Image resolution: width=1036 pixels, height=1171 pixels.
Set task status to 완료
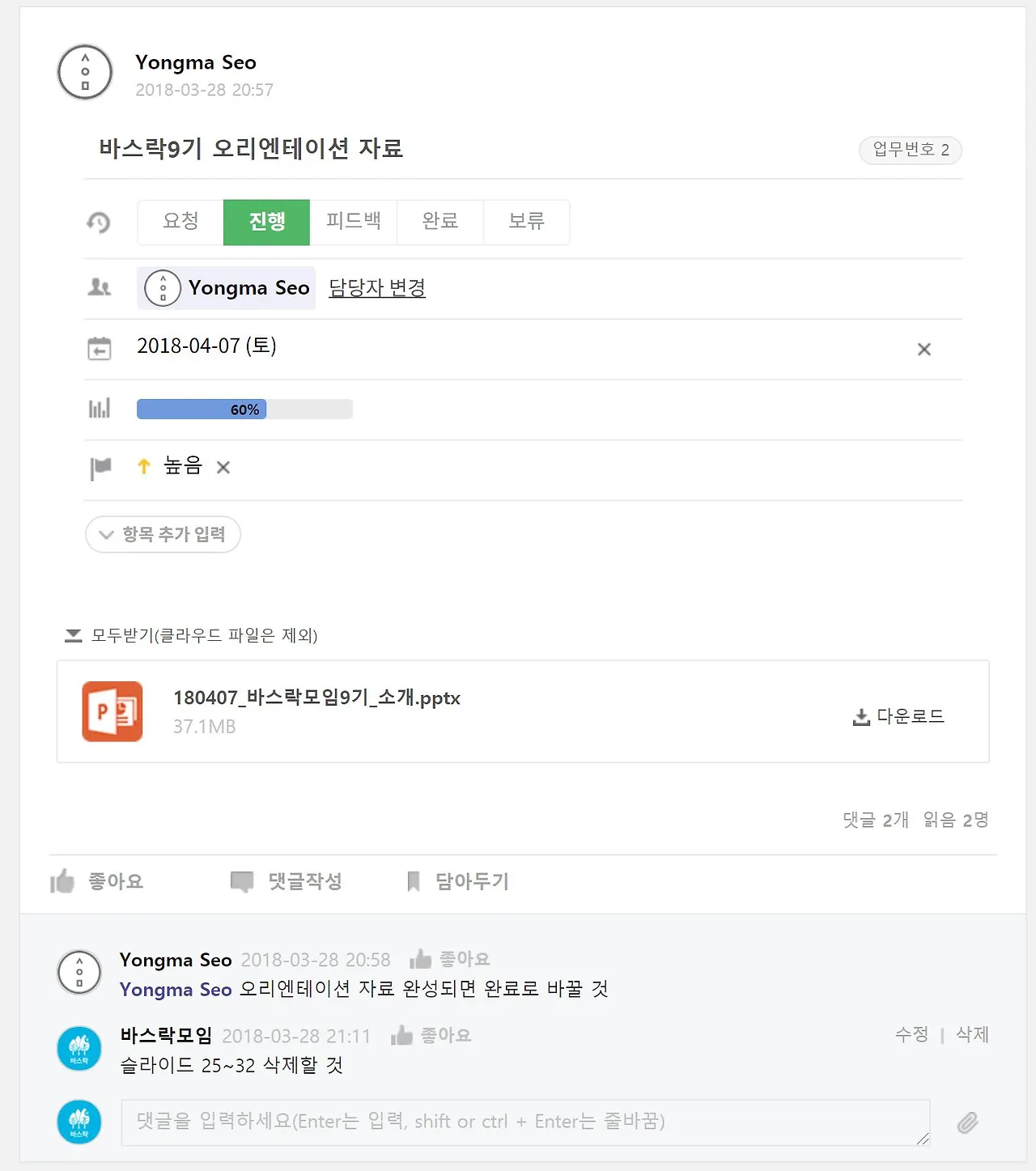[440, 222]
